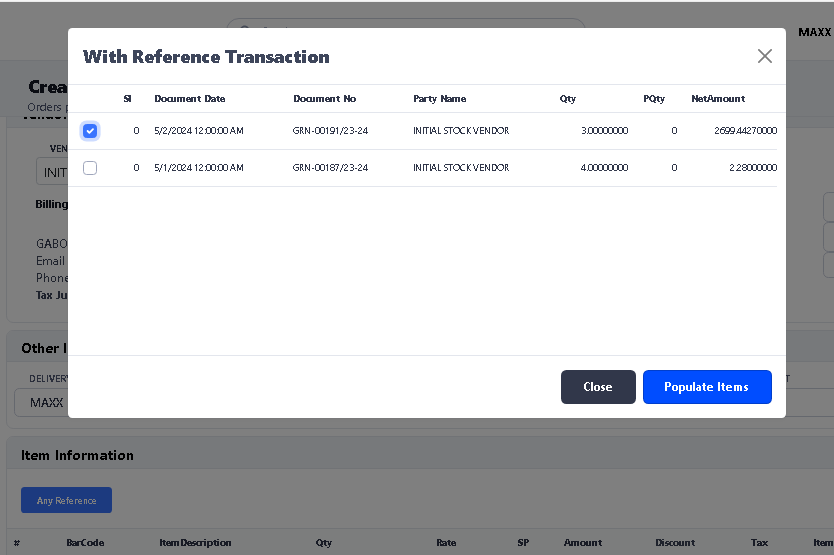Click the Document Date column header
This screenshot has height=555, width=834.
(190, 99)
